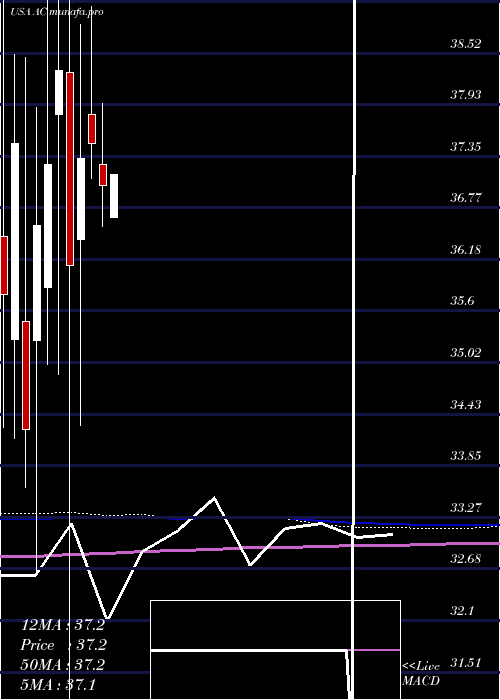This screenshot has height=700, width=500.
Task: Click the Price : 37.2 legend text
Action: (x=63, y=645)
